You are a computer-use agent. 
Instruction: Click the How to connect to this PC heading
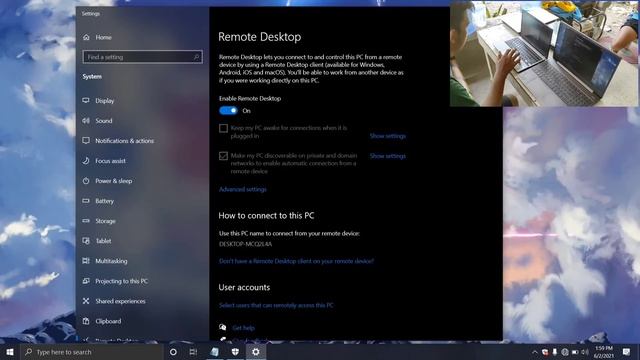(x=266, y=216)
